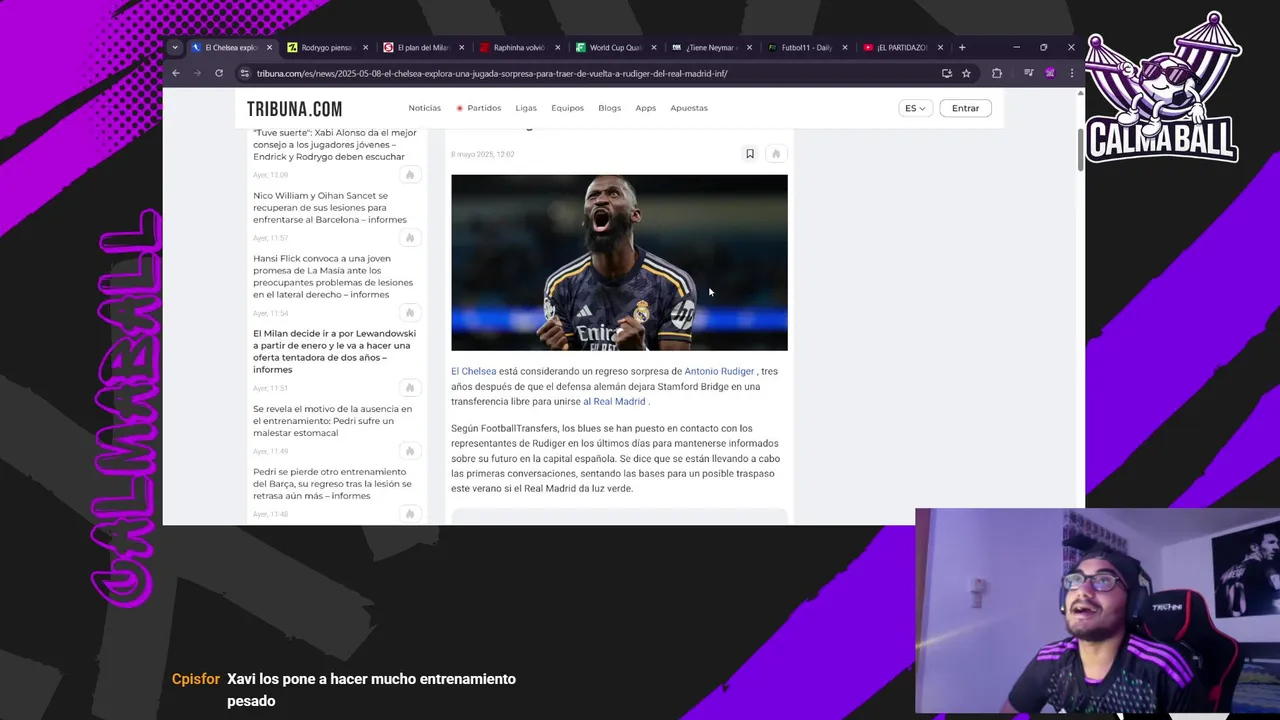
Task: Expand the ES language dropdown
Action: pos(915,108)
